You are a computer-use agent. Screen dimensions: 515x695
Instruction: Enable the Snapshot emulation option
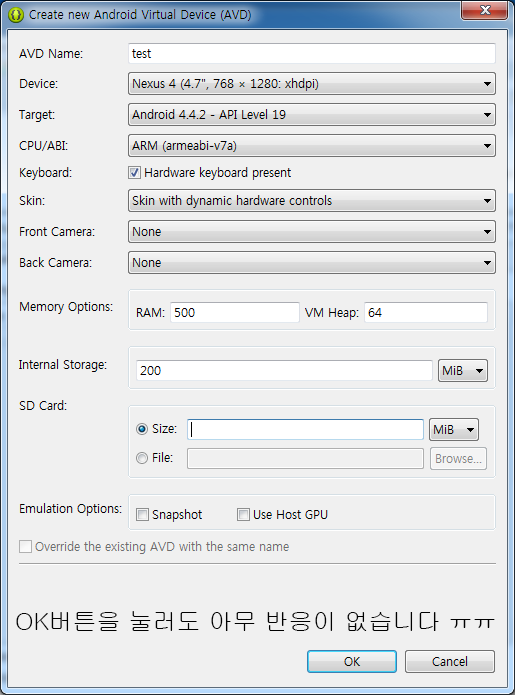click(142, 515)
